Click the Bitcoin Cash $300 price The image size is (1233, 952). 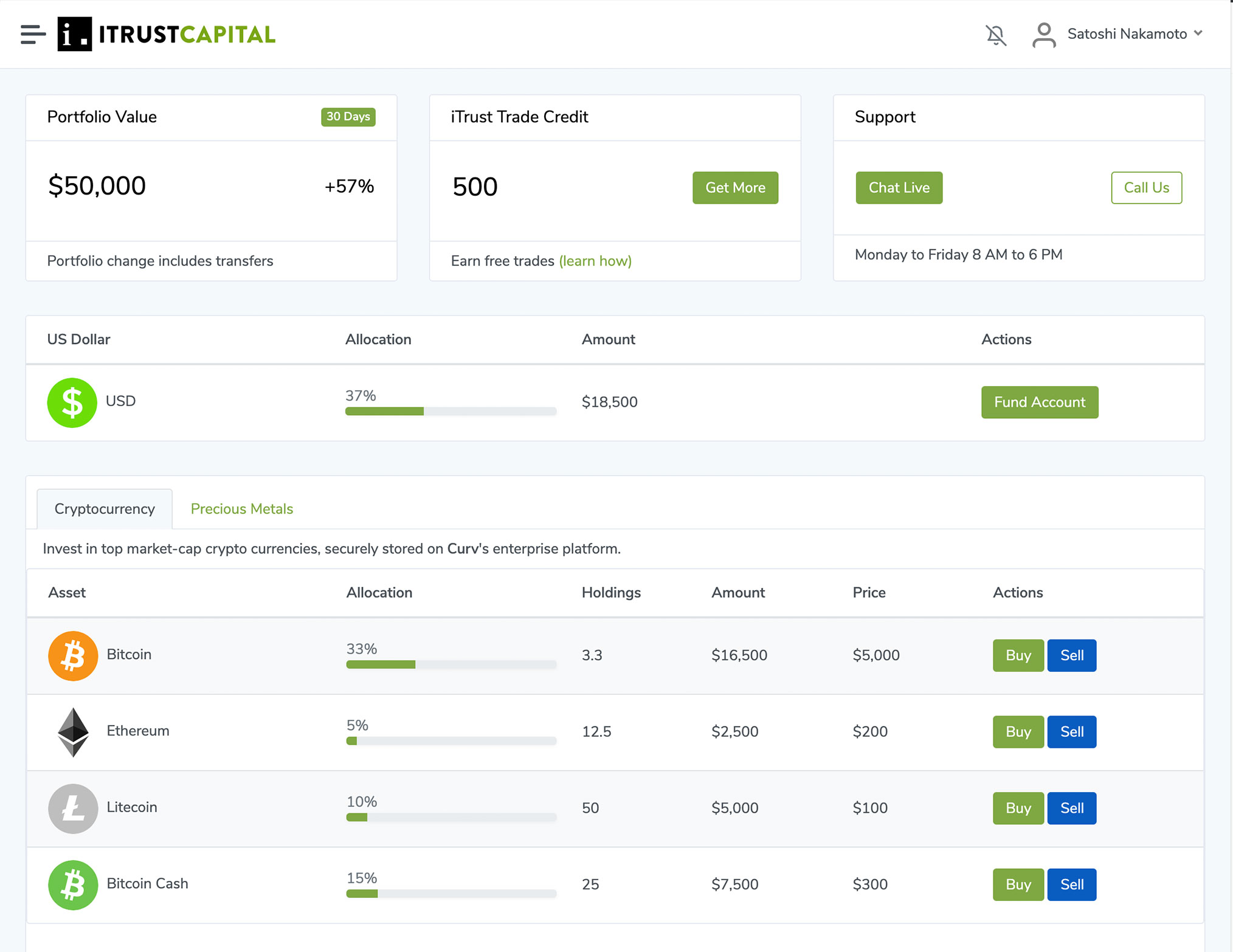point(870,885)
